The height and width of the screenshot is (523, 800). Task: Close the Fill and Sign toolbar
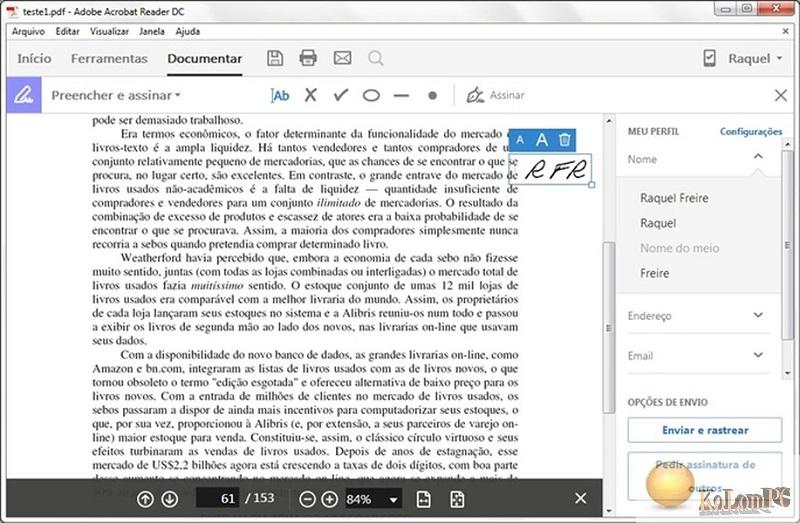pyautogui.click(x=781, y=95)
